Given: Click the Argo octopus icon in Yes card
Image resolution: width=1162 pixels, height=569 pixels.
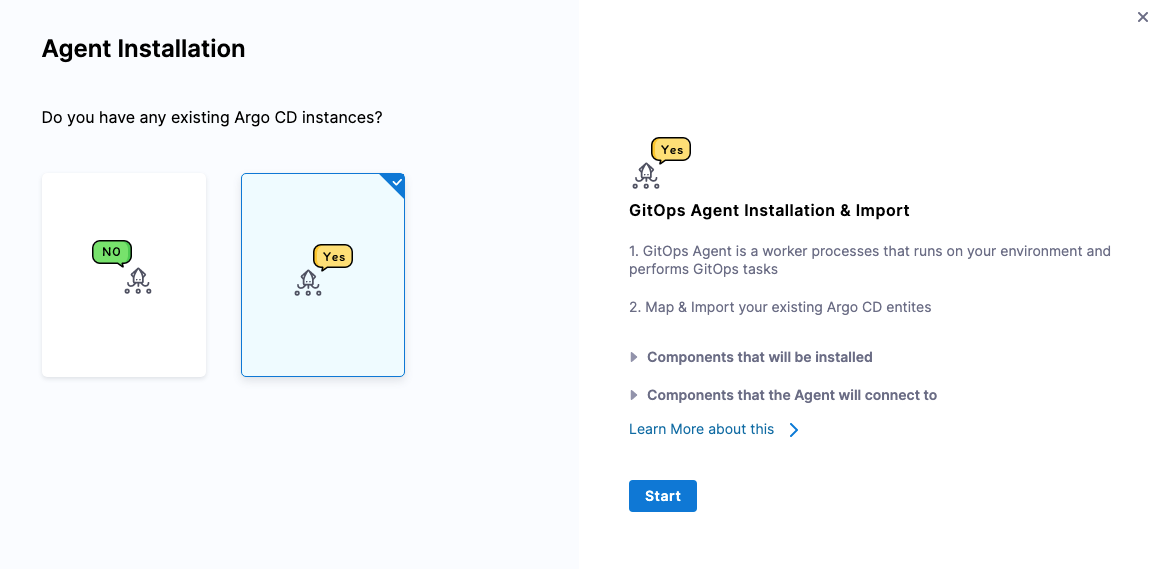Looking at the screenshot, I should 307,283.
